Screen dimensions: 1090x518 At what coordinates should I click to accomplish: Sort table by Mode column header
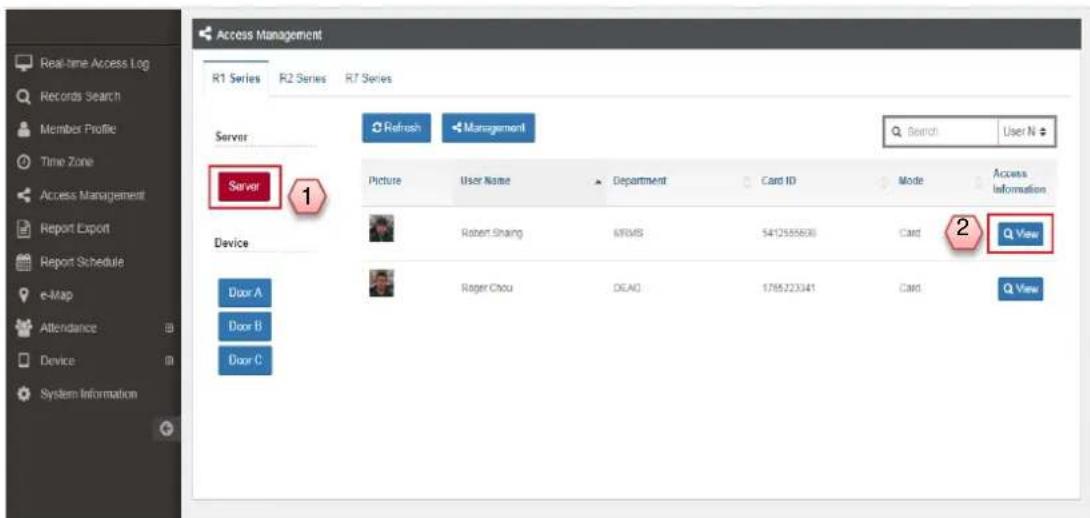pyautogui.click(x=911, y=181)
